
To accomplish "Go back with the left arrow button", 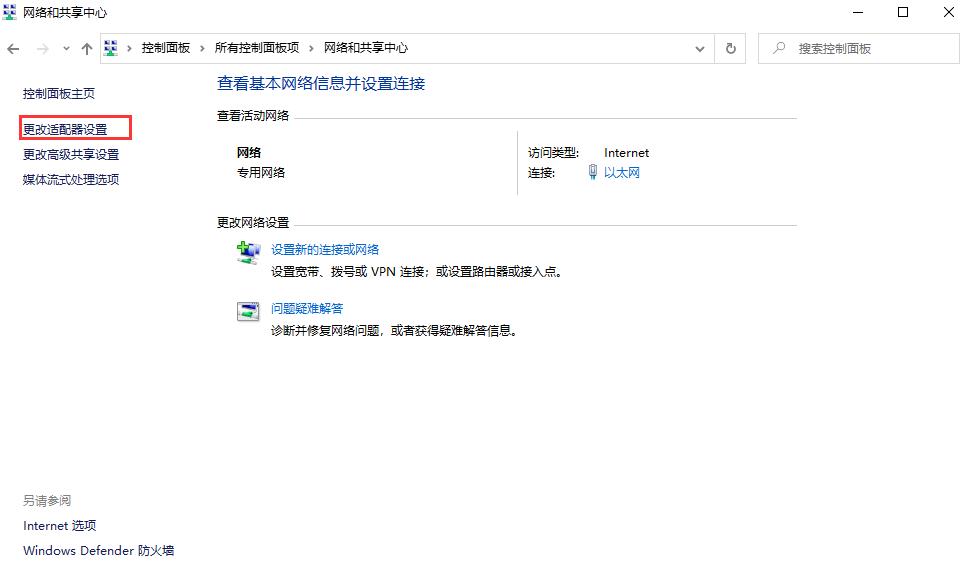I will (x=13, y=49).
